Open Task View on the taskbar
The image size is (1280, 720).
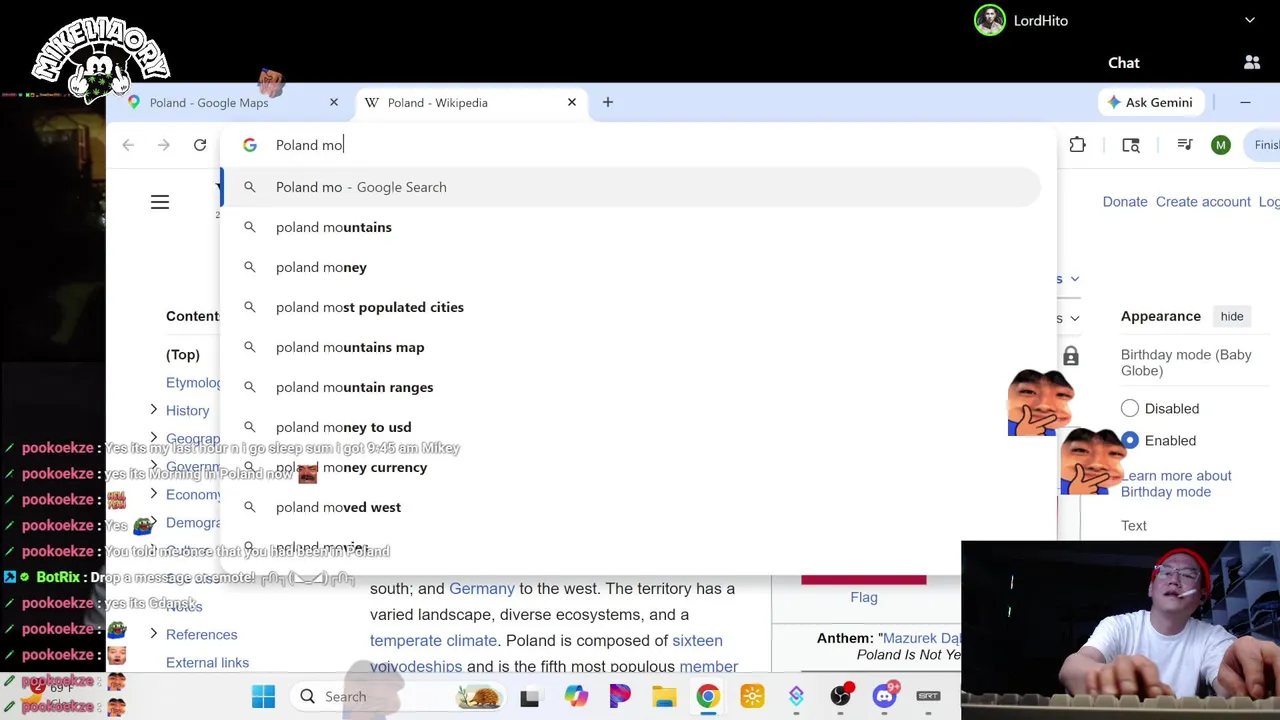[x=529, y=696]
